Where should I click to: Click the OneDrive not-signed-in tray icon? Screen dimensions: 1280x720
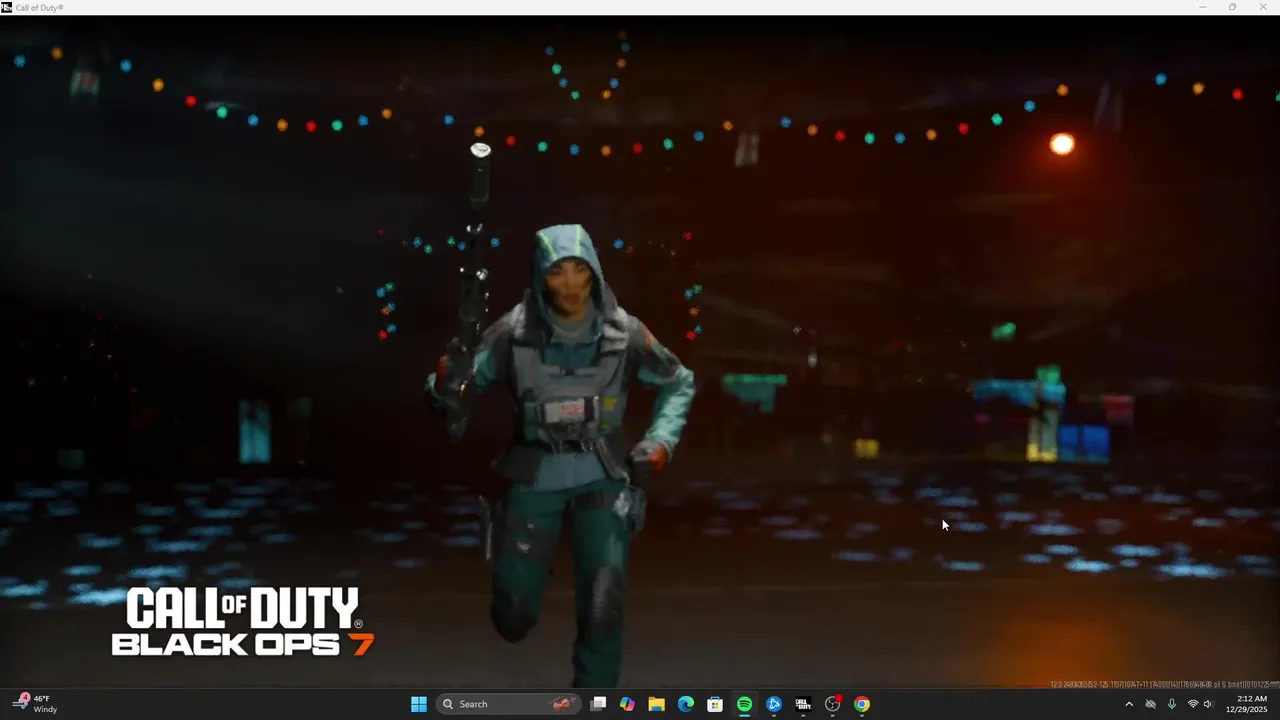tap(1150, 704)
